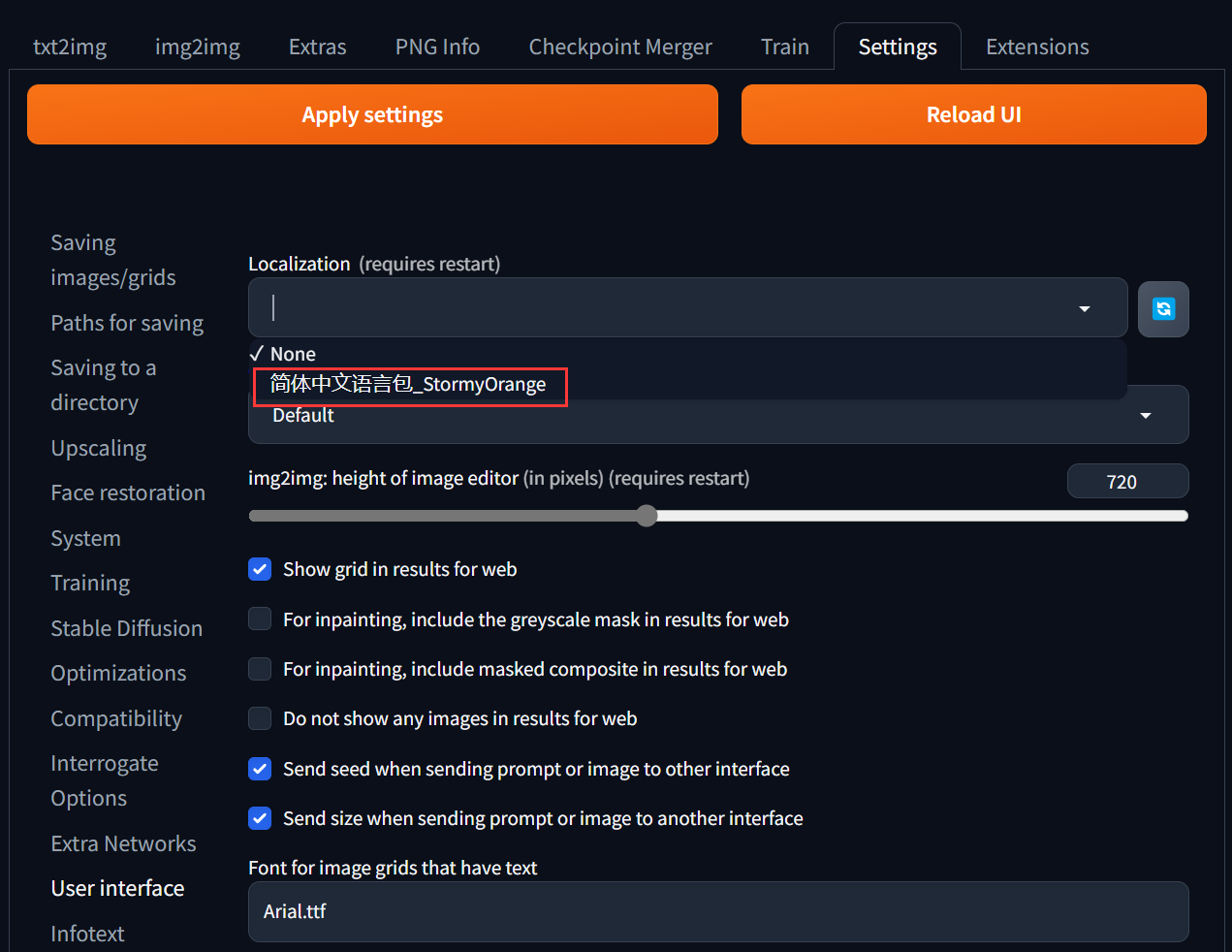Open Saving to a directory section

pos(104,385)
